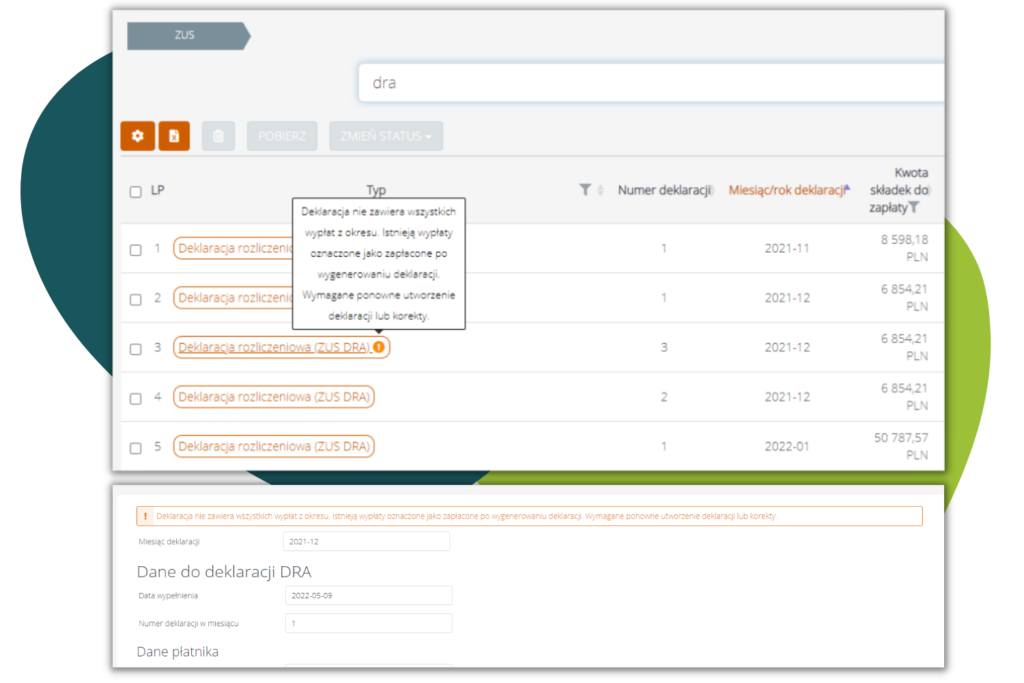This screenshot has height=683, width=1024.
Task: Expand the ZMIEŃ STATUS dropdown
Action: 385,136
